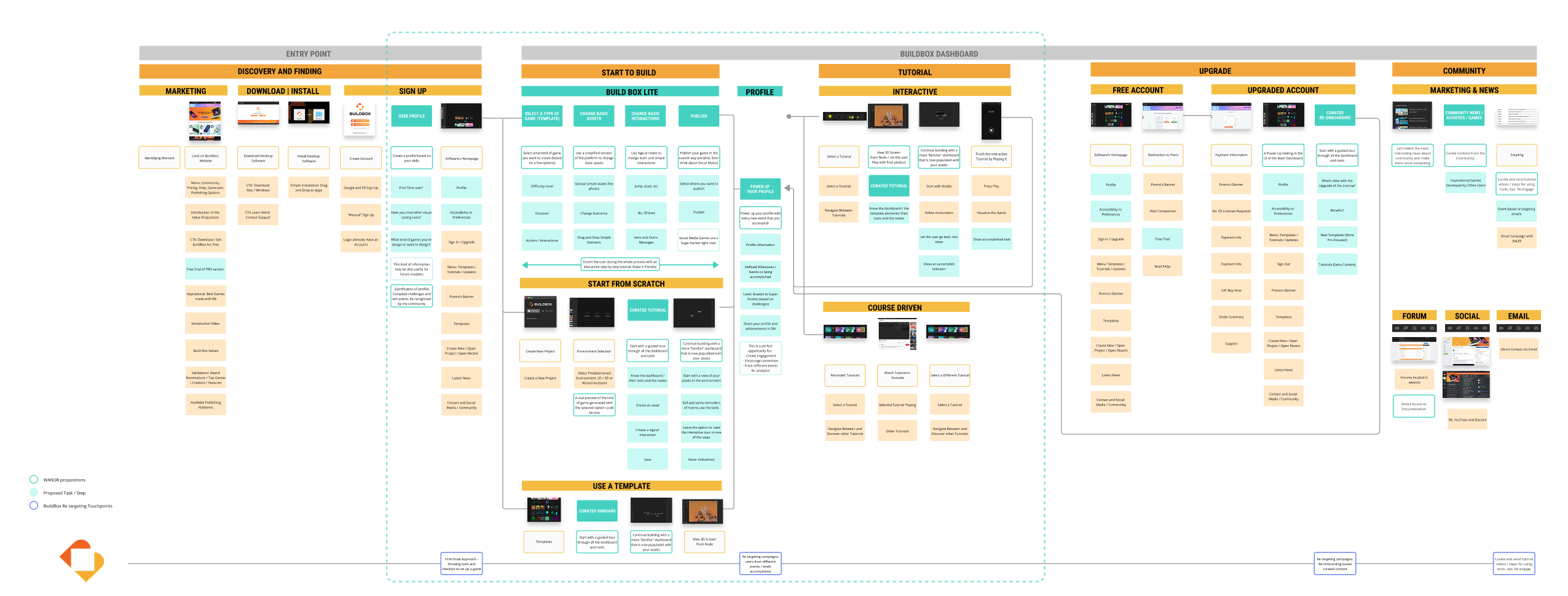Click the Create Account card
Image resolution: width=1568 pixels, height=596 pixels.
361,158
